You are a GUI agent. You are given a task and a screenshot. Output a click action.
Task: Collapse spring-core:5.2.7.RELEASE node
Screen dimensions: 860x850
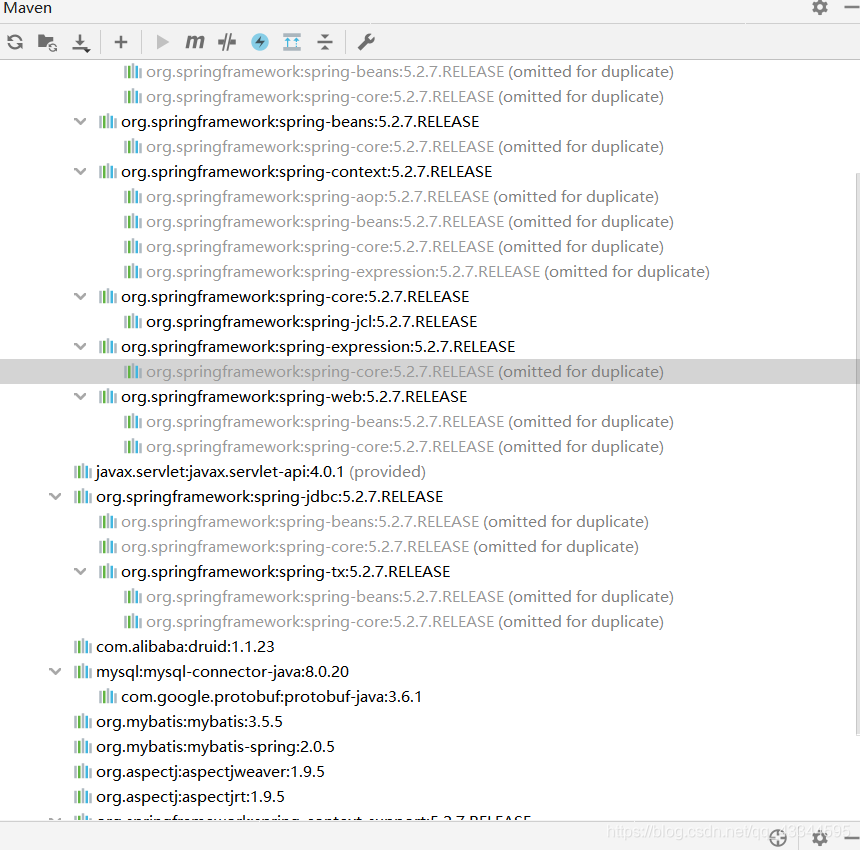[80, 297]
